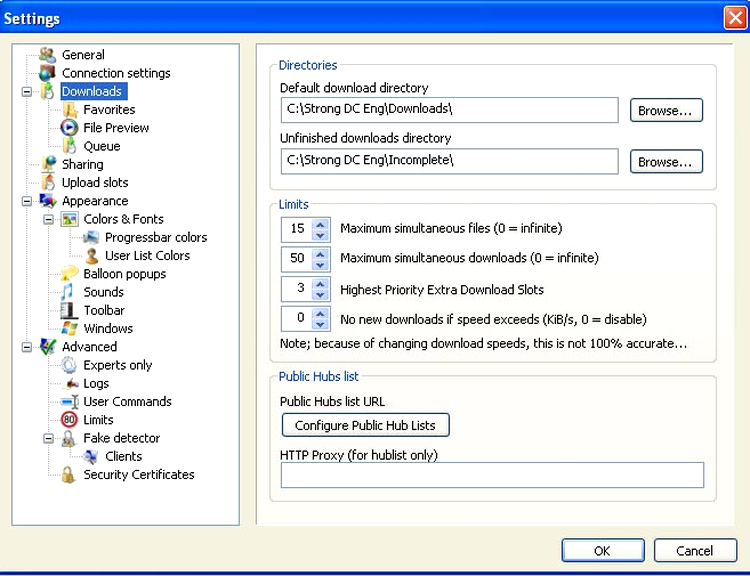Select the Experts only text label
The width and height of the screenshot is (750, 576).
point(118,365)
